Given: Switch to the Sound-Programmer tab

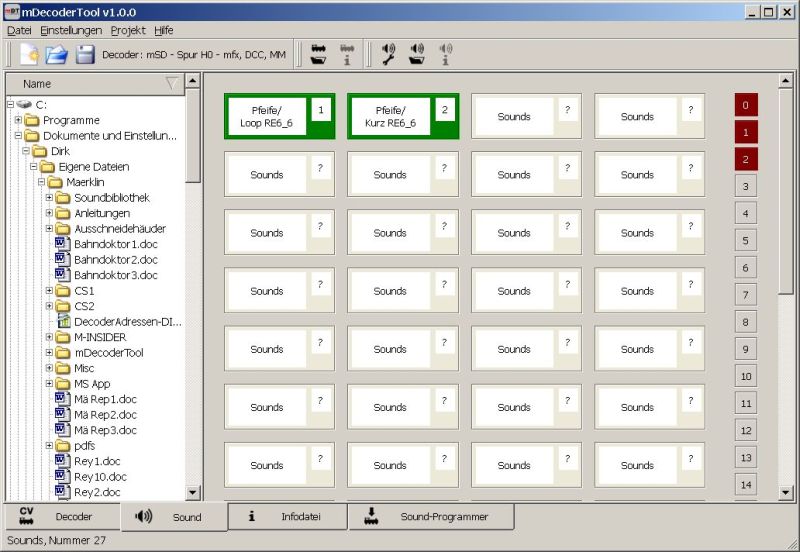Looking at the screenshot, I should click(431, 516).
